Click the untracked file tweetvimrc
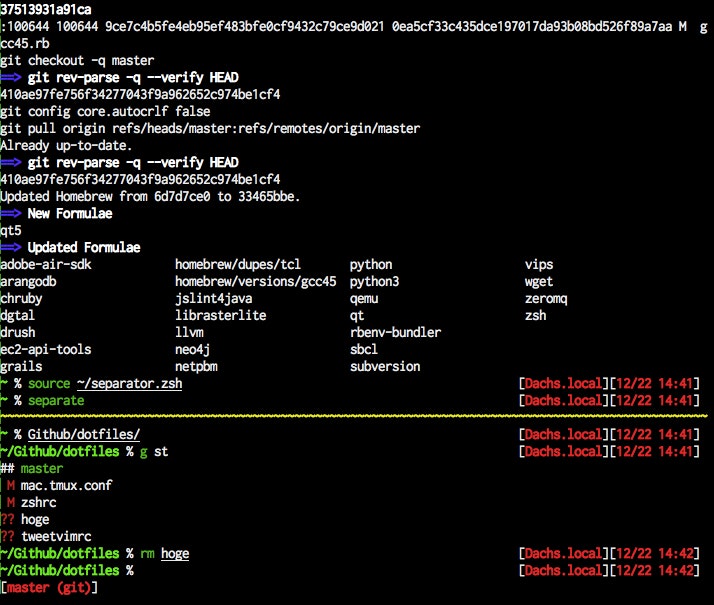Image resolution: width=714 pixels, height=605 pixels. [56, 537]
